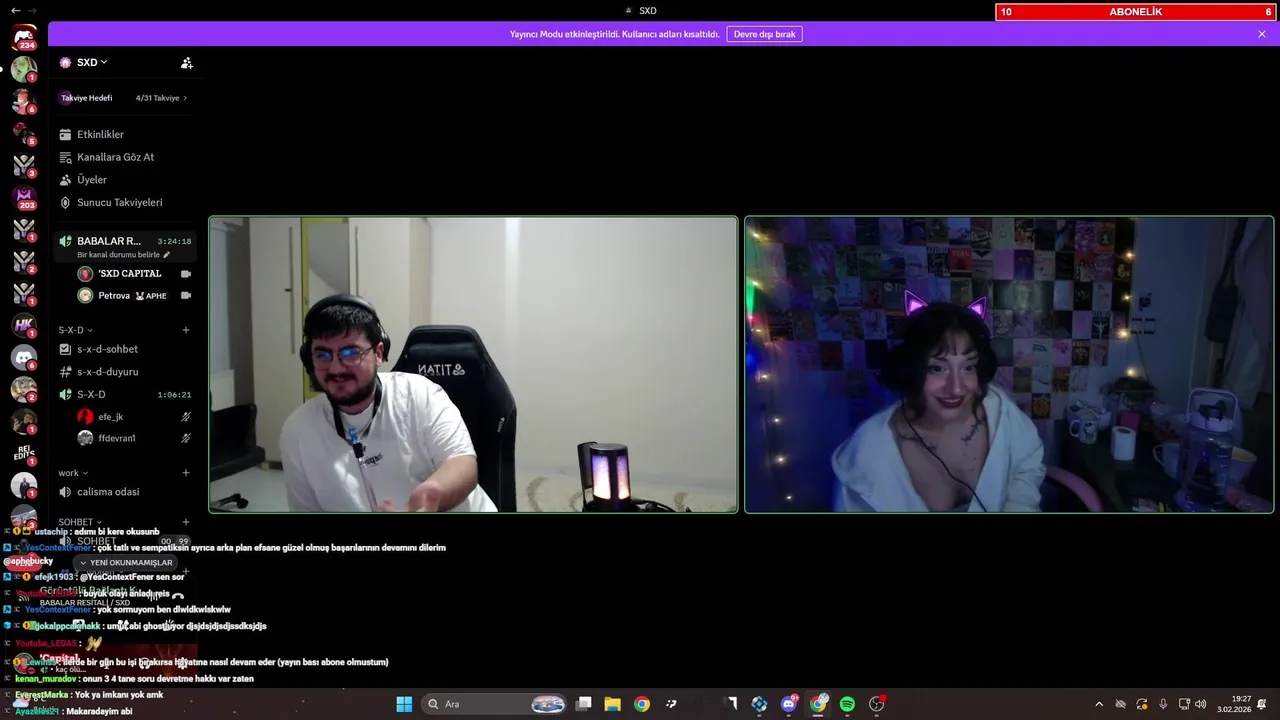Click the pencil icon to edit channel status
The width and height of the screenshot is (1280, 720).
coord(167,255)
